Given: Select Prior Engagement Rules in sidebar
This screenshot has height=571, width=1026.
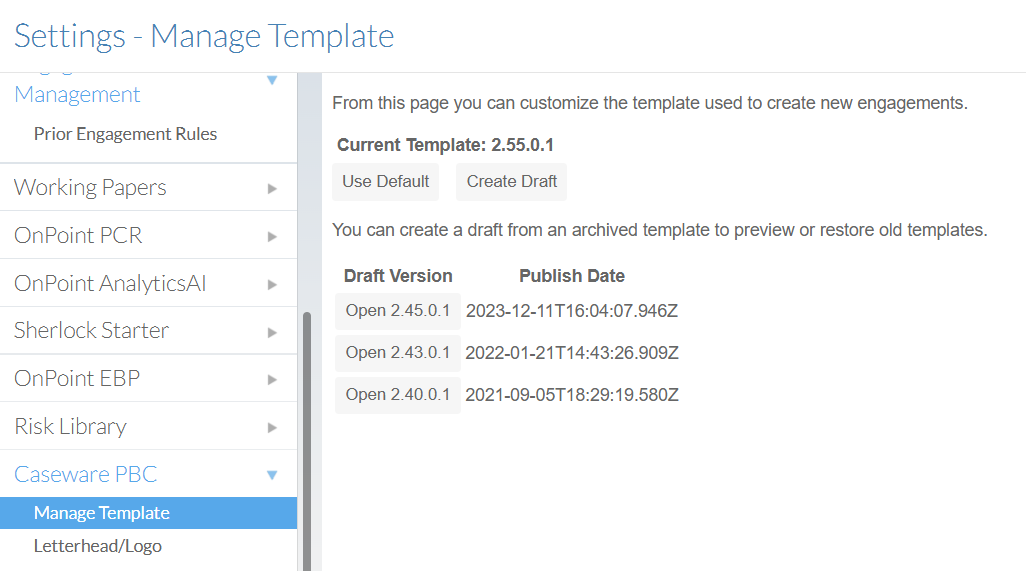Looking at the screenshot, I should click(x=125, y=134).
